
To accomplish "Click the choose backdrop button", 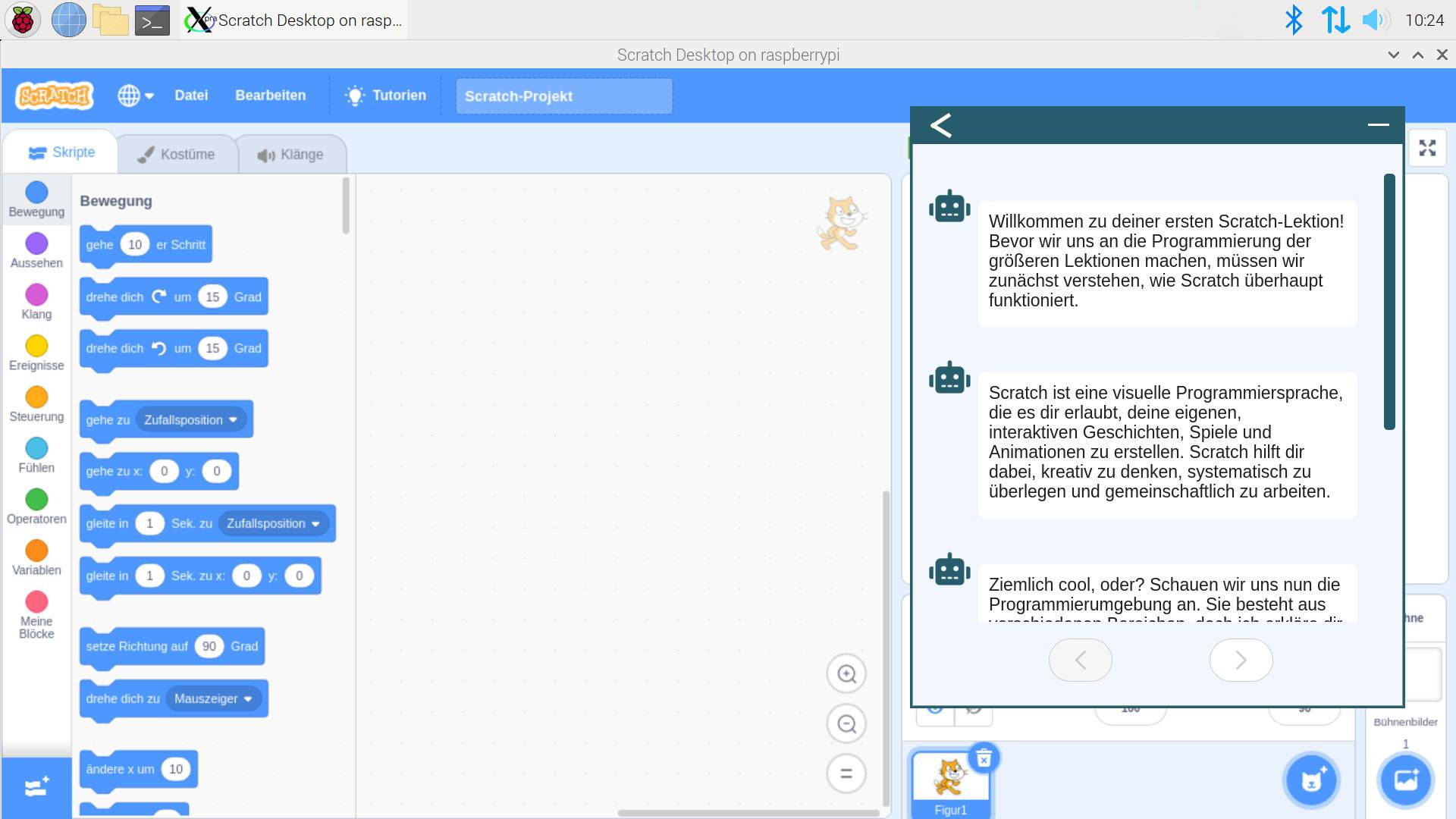I will (x=1405, y=780).
